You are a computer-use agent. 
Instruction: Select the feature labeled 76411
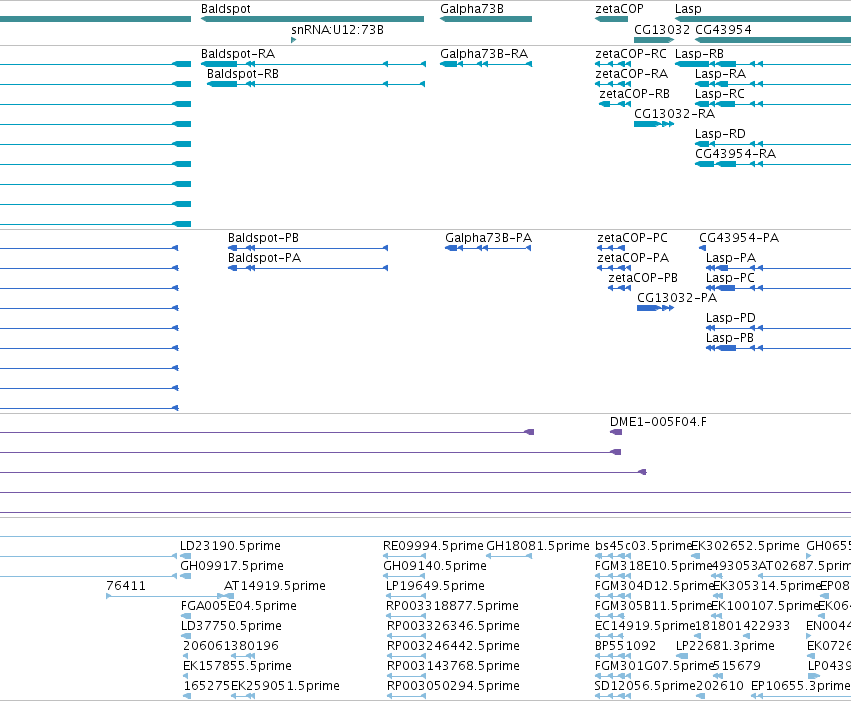coord(126,586)
